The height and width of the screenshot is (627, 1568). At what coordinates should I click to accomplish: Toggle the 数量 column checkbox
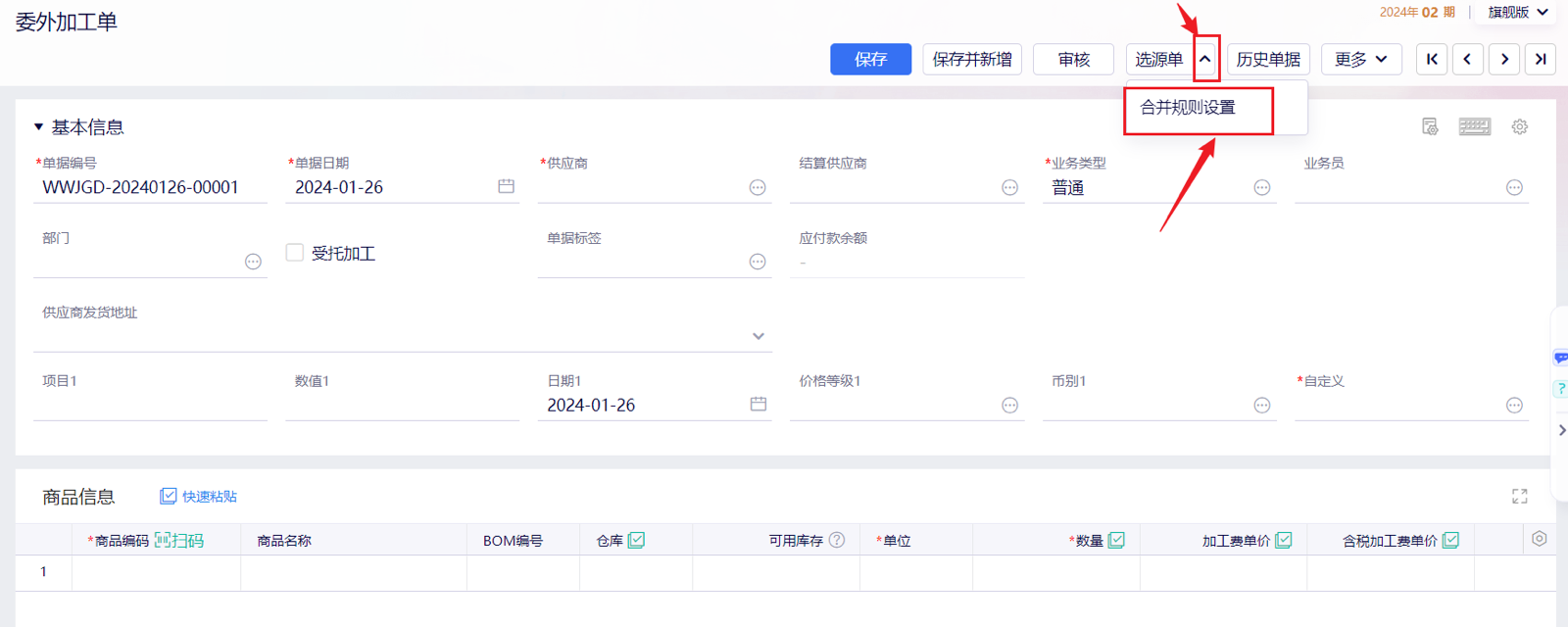coord(1116,540)
